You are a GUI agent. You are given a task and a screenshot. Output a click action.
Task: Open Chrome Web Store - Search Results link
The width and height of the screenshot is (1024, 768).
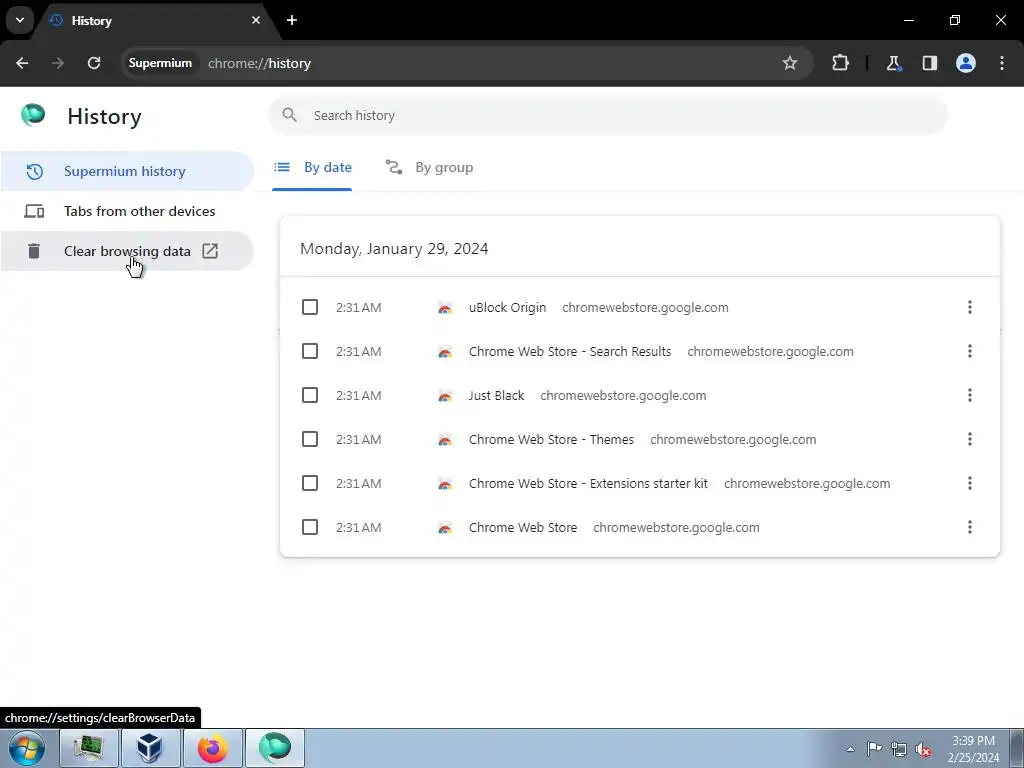click(570, 351)
